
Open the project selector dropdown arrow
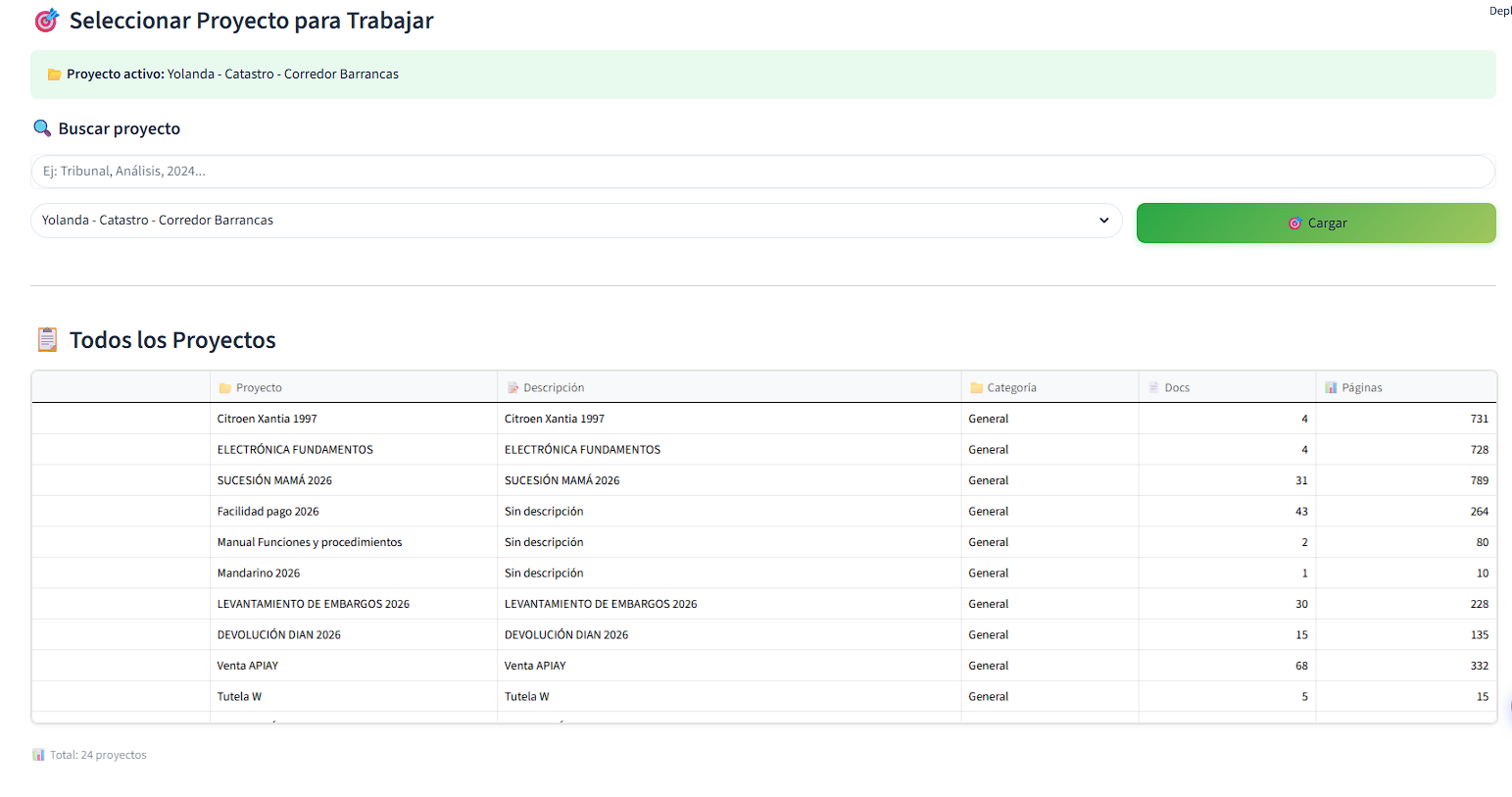pos(1103,221)
